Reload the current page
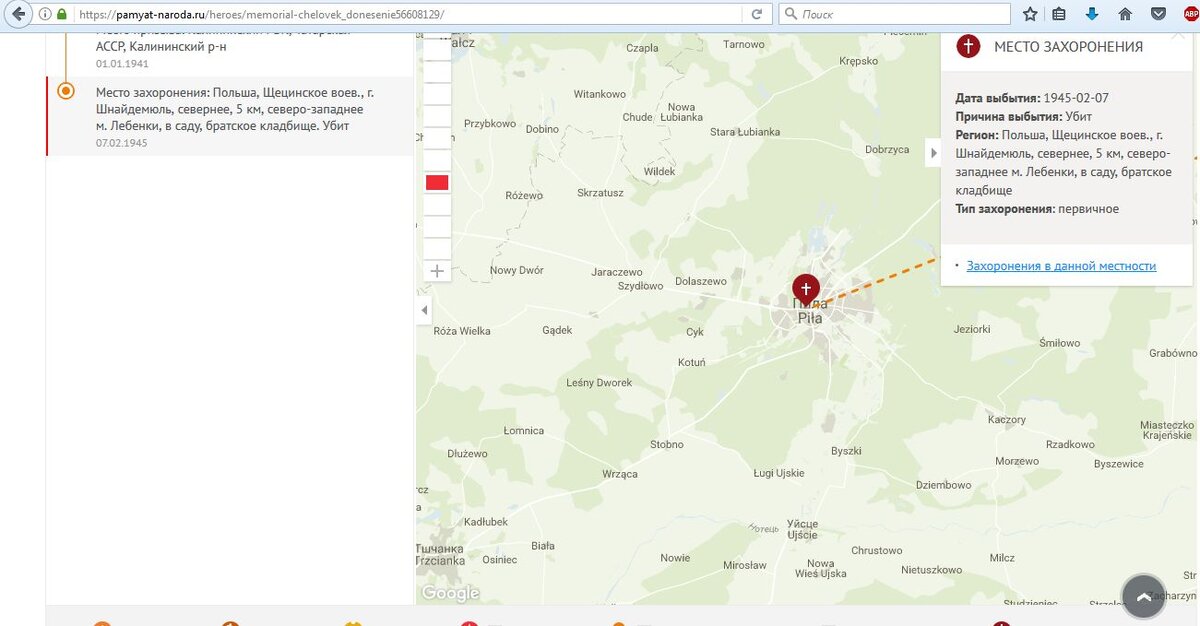The height and width of the screenshot is (626, 1200). click(x=757, y=14)
